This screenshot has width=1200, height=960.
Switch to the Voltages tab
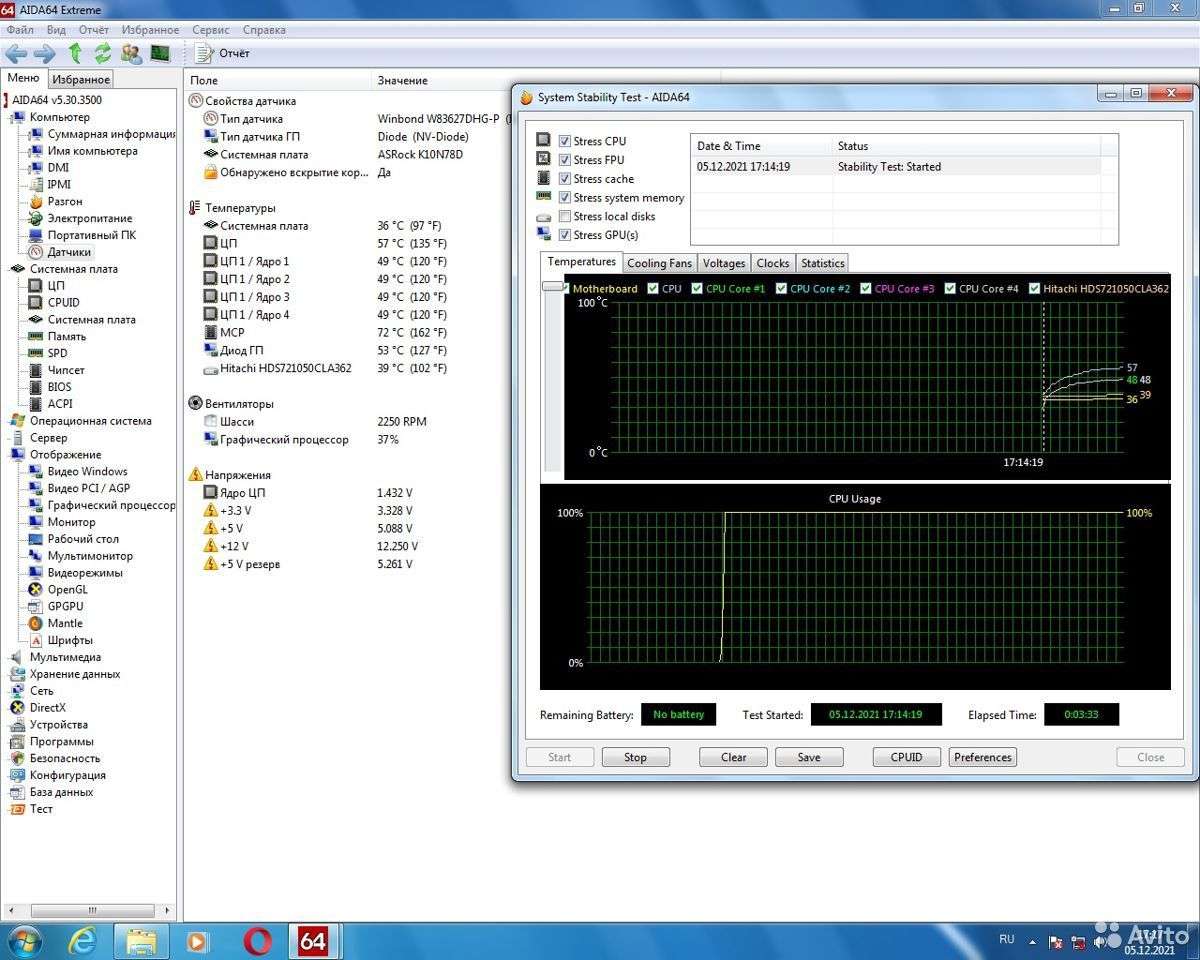(724, 263)
